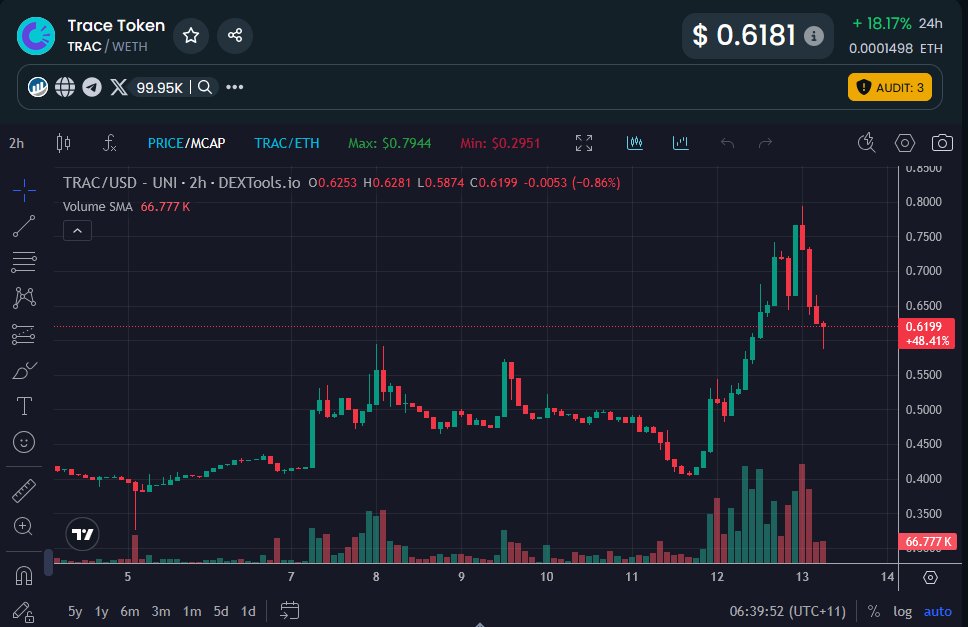Open the AUDIT: 3 badge
The height and width of the screenshot is (627, 968).
pyautogui.click(x=890, y=88)
